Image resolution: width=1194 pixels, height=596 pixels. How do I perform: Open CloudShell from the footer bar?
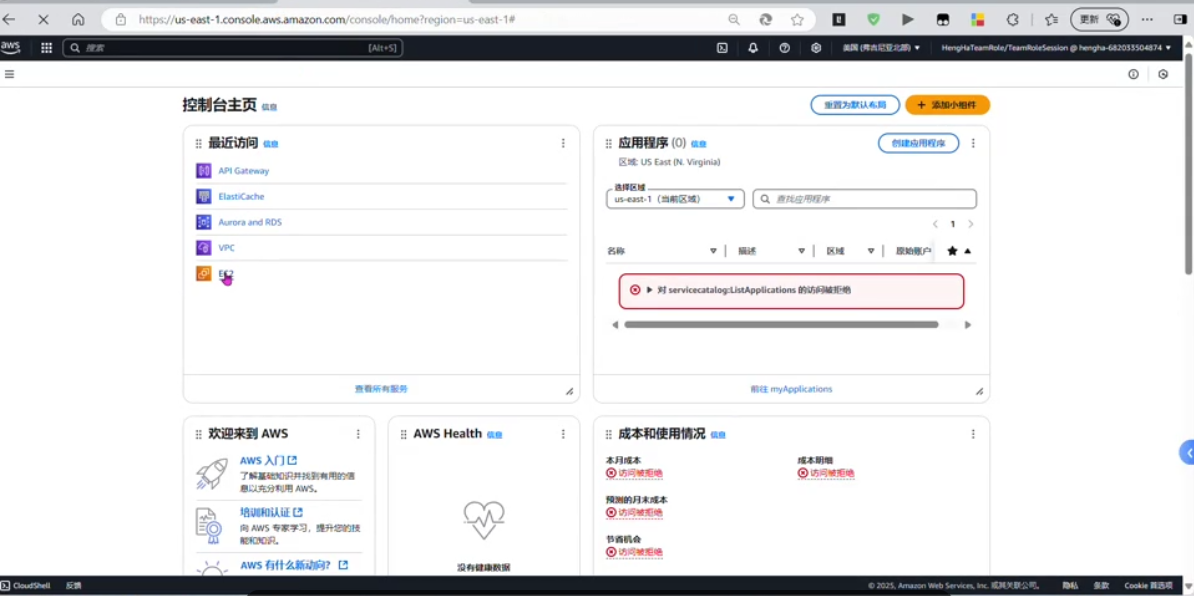pos(26,585)
